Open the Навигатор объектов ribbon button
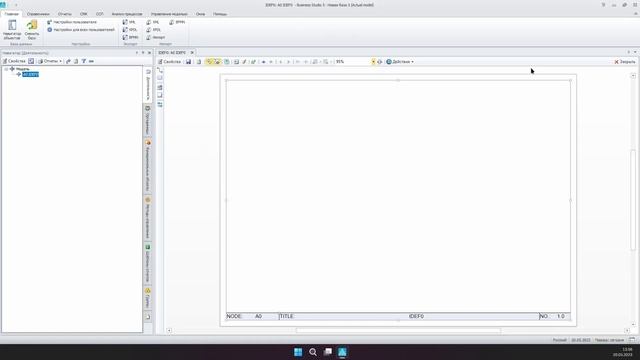 tap(12, 30)
